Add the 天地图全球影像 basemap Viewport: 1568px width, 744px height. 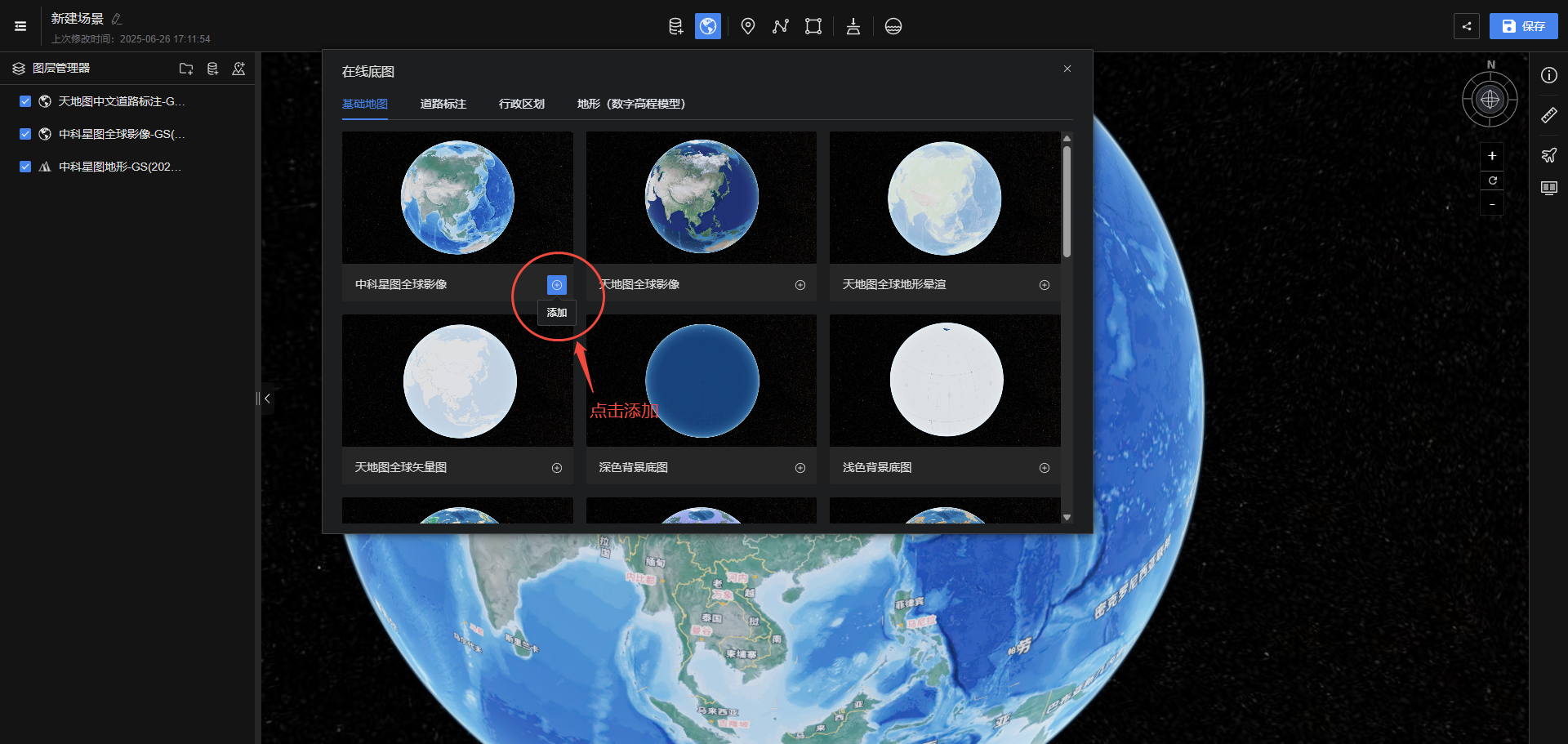[800, 285]
